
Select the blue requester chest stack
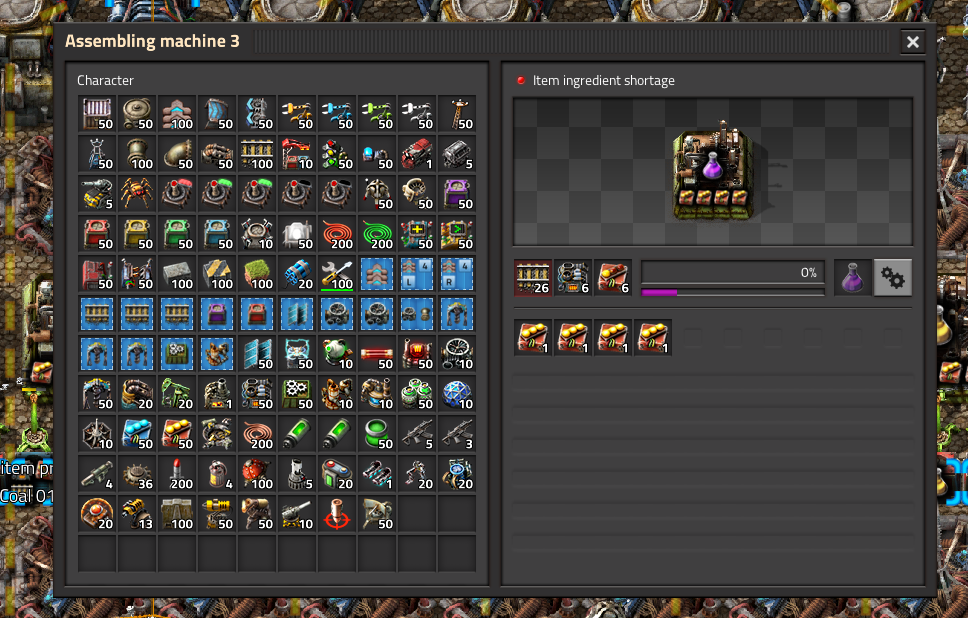point(217,234)
